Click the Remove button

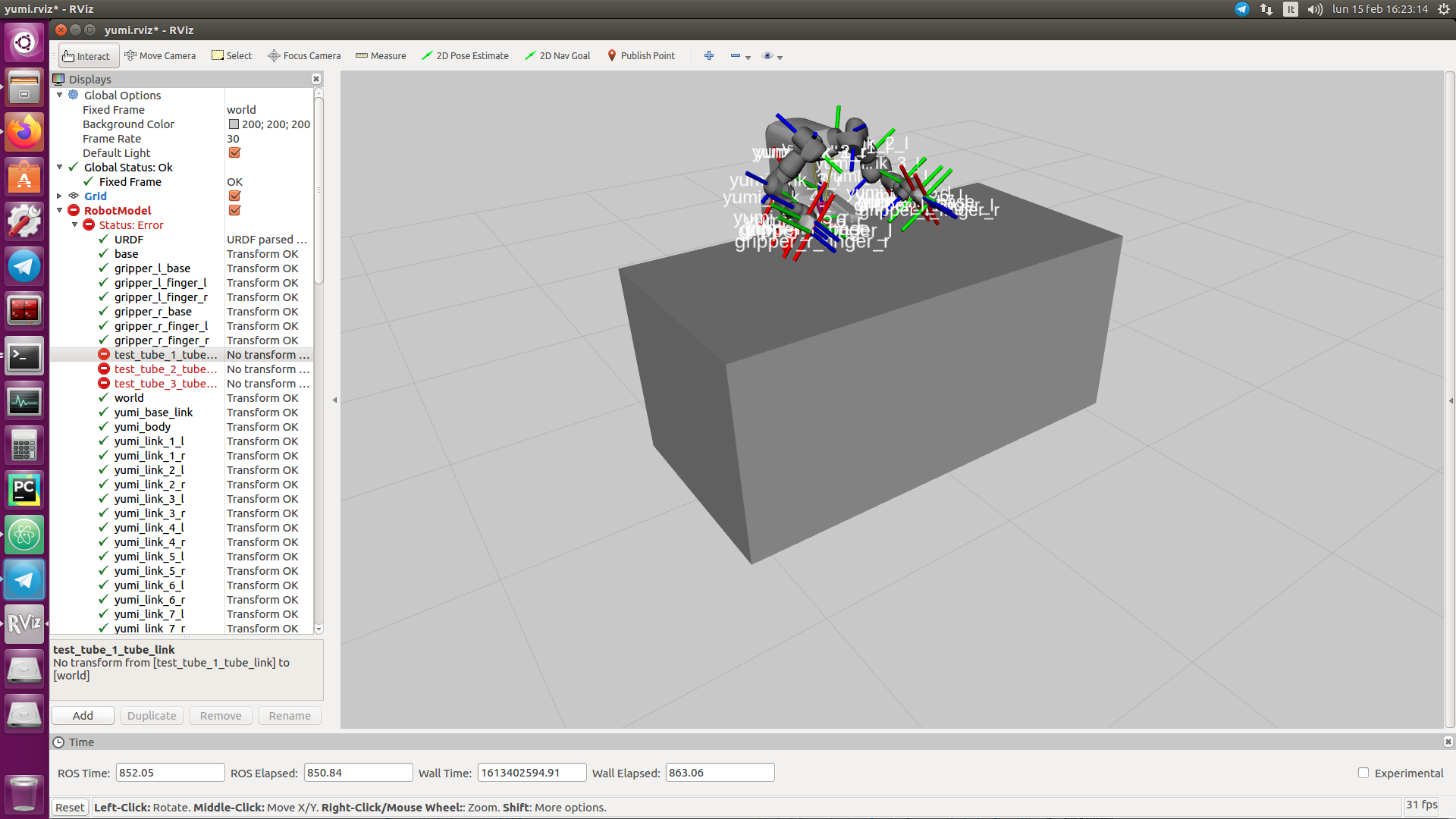click(x=221, y=715)
